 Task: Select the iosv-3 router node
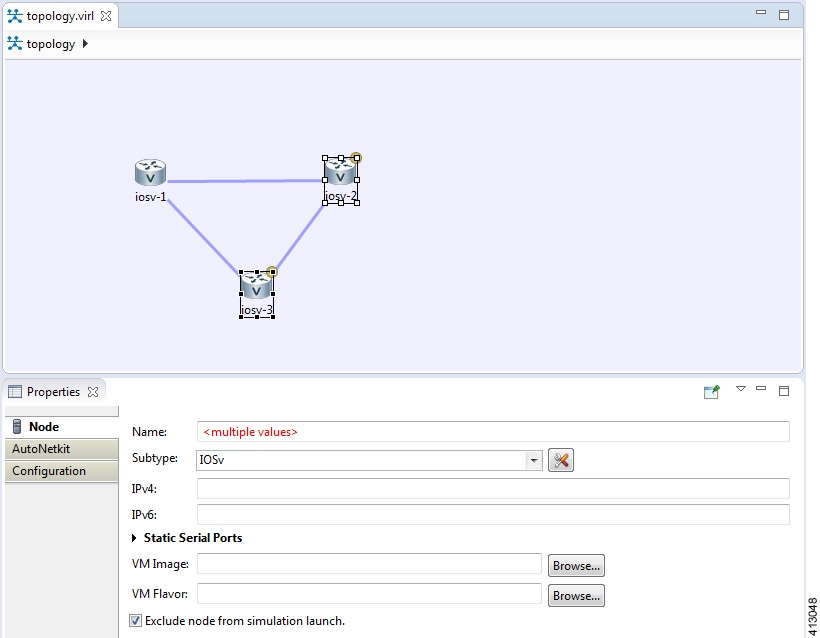tap(257, 289)
